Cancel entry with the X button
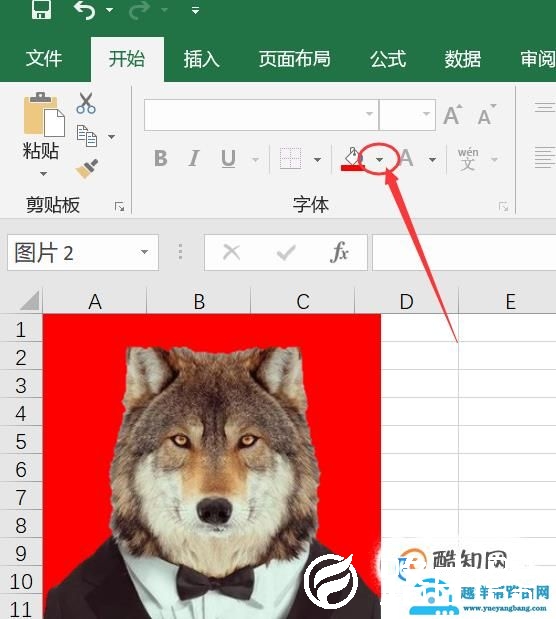Screen dimensions: 556x619 pos(231,252)
